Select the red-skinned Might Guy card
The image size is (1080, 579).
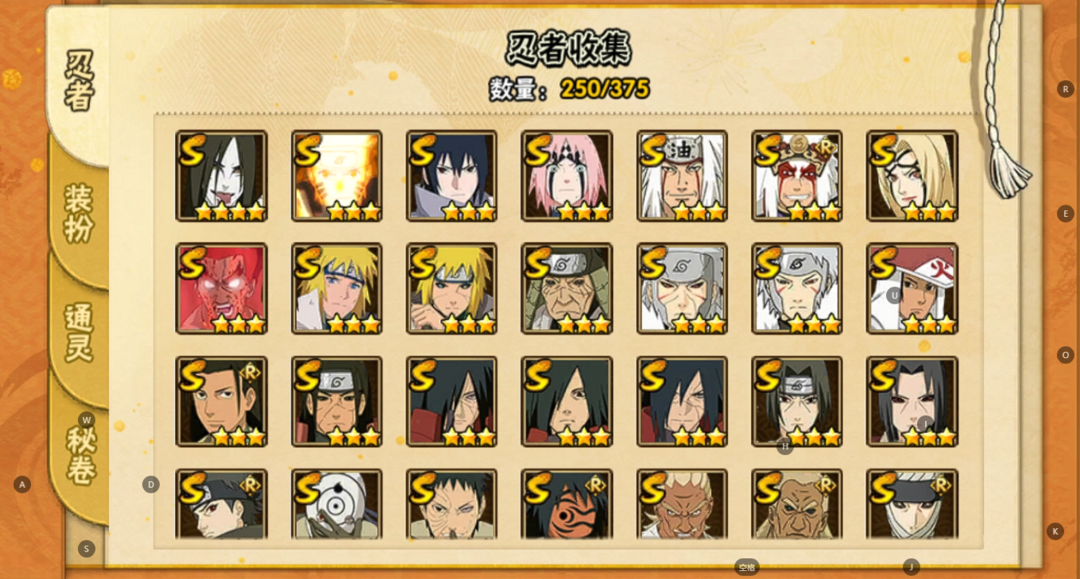point(221,288)
